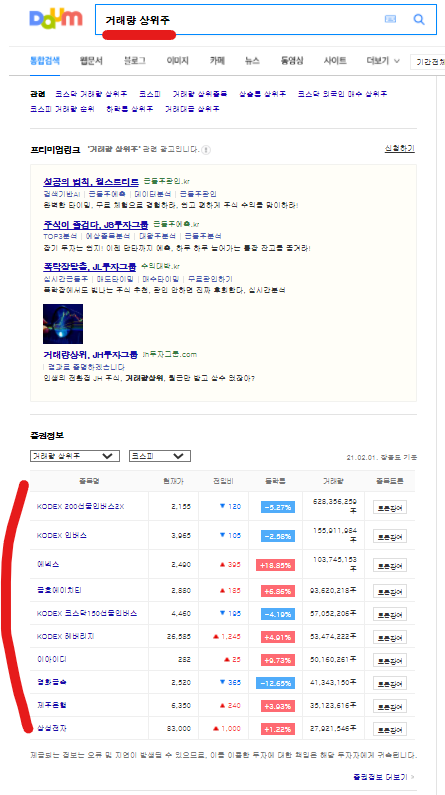445x795 pixels.
Task: Click discussion button in KODEX 인버스 row
Action: point(390,536)
